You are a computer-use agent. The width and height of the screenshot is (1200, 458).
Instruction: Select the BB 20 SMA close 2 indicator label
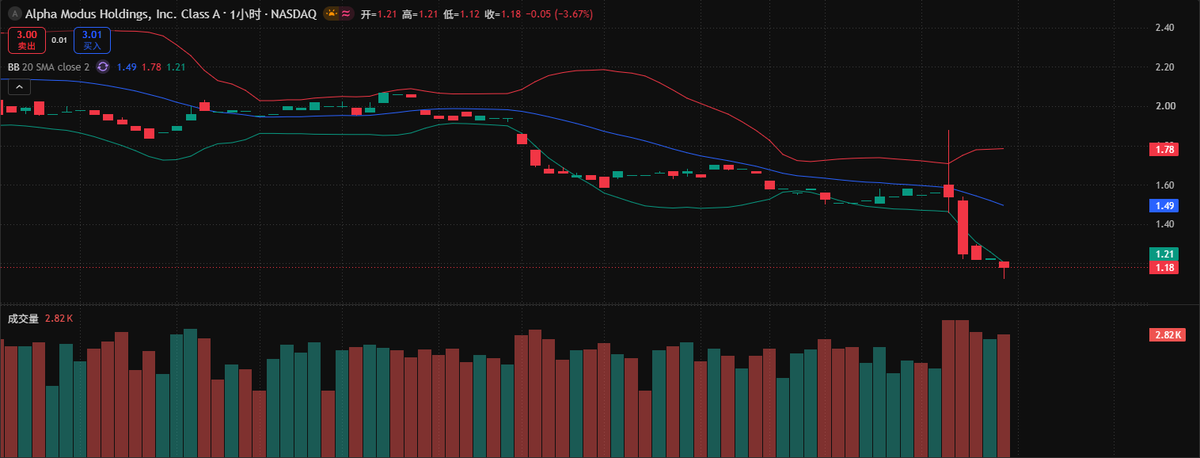click(x=49, y=67)
